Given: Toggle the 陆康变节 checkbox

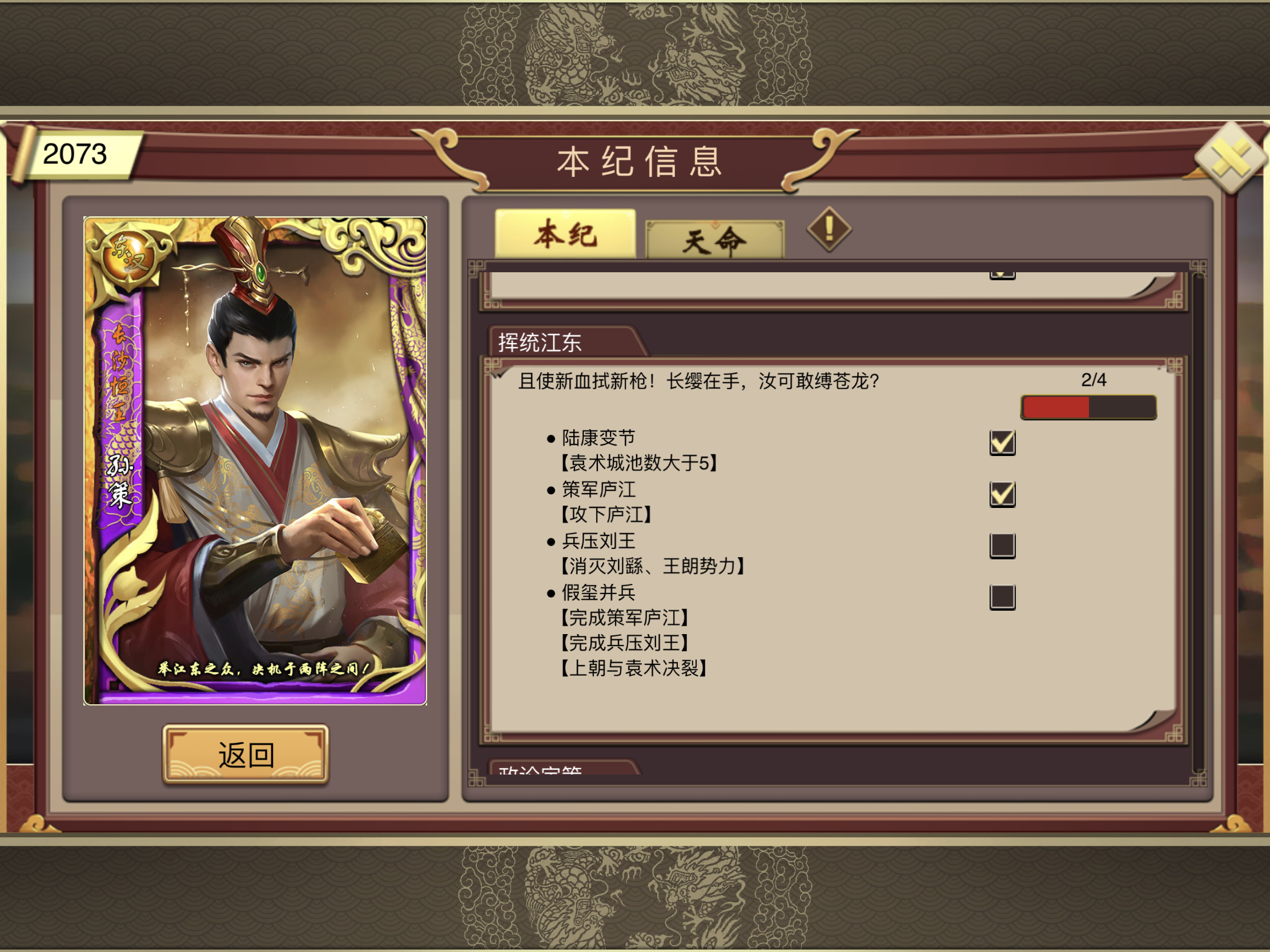Looking at the screenshot, I should click(1002, 442).
